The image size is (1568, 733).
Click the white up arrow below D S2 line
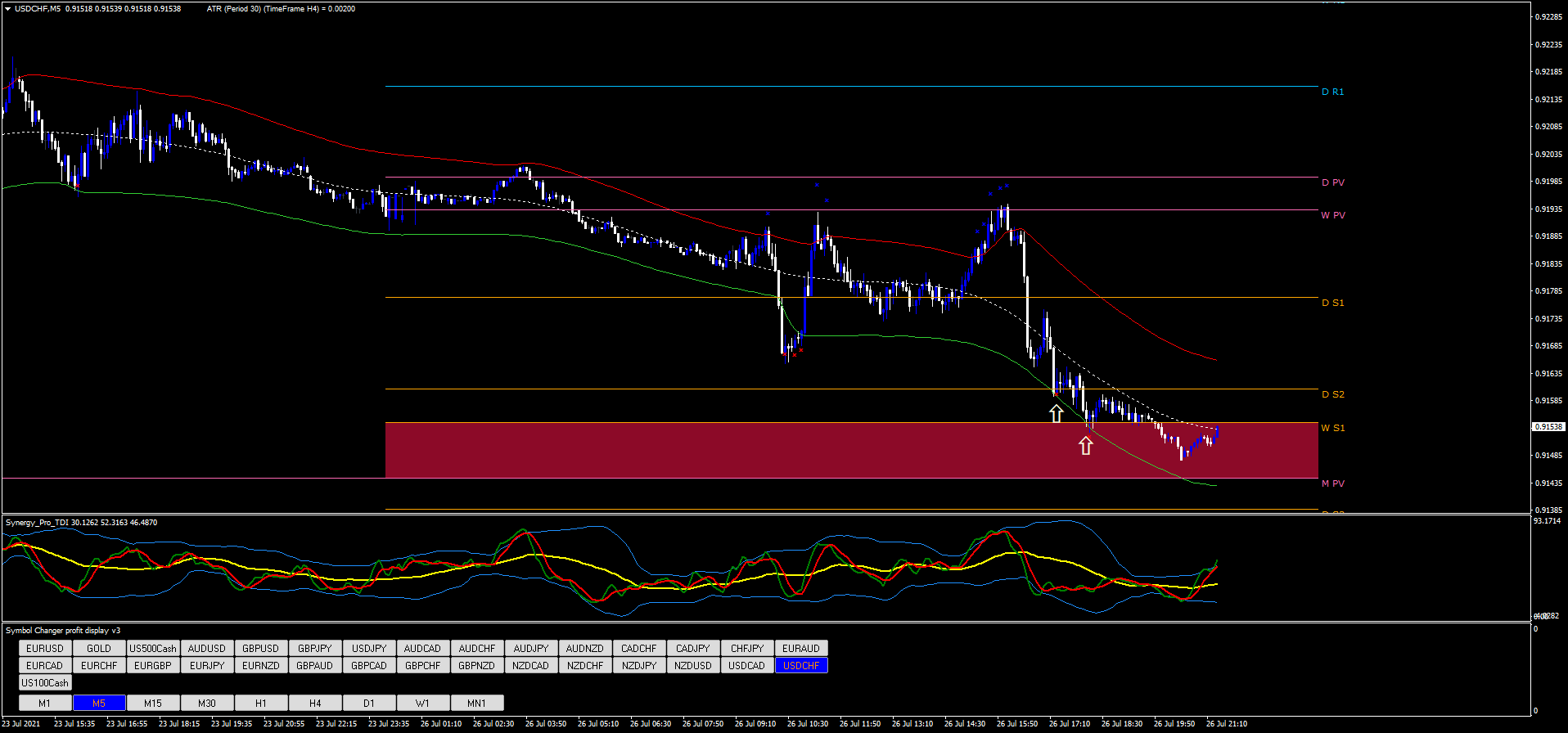click(x=1056, y=414)
